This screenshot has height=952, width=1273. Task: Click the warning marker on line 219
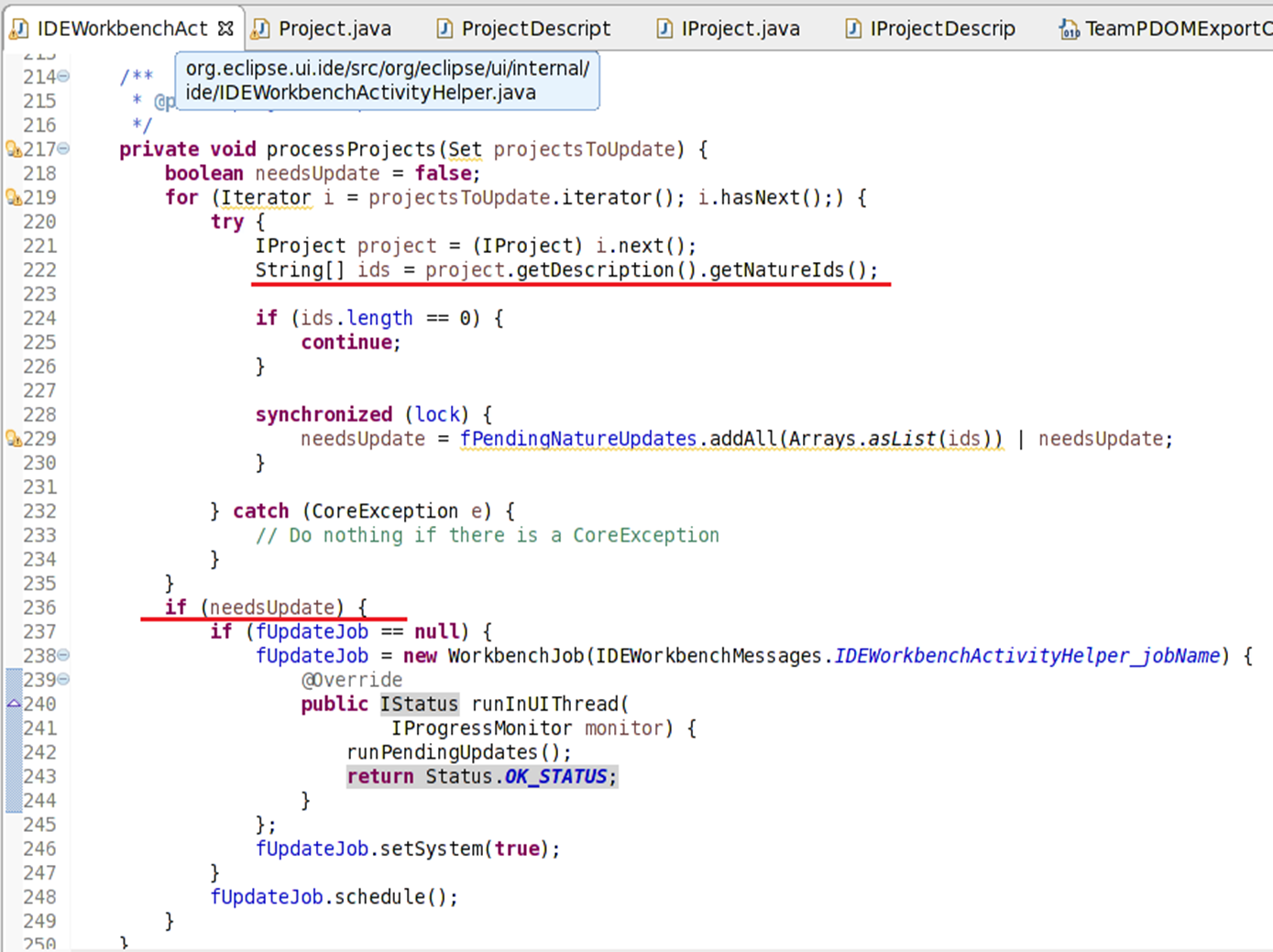pyautogui.click(x=13, y=197)
